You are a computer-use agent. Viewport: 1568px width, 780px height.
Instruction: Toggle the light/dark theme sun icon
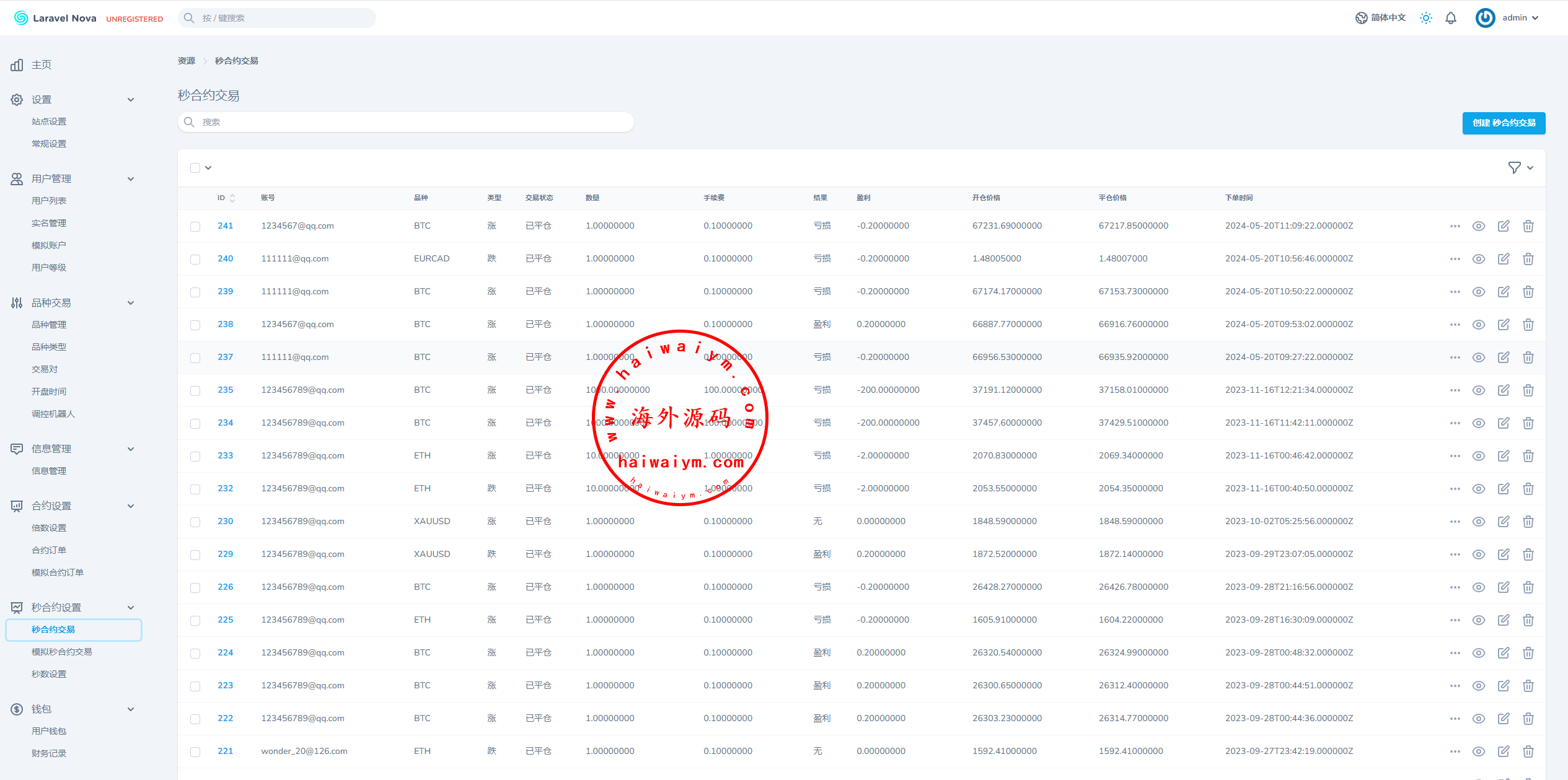point(1425,18)
